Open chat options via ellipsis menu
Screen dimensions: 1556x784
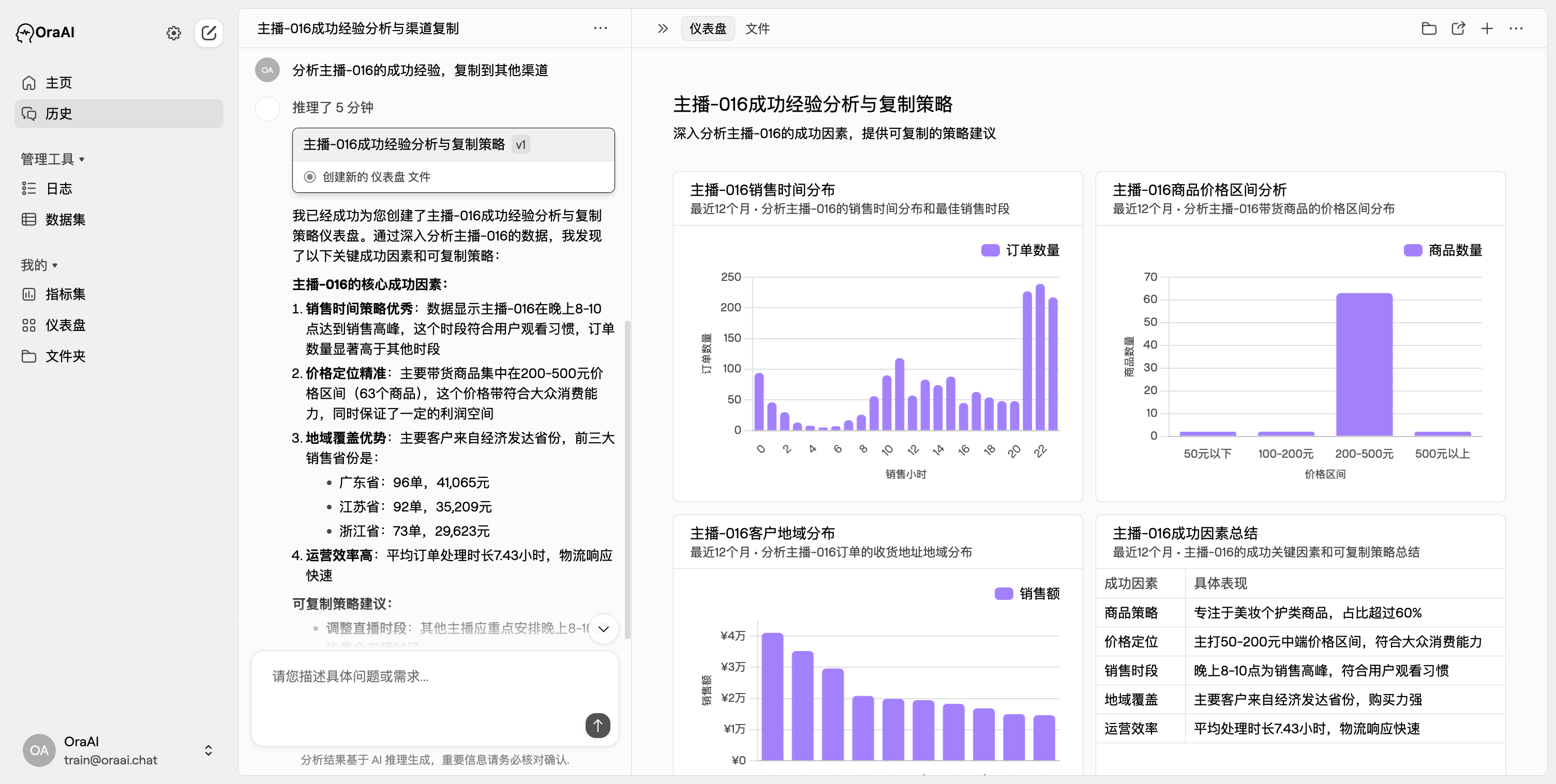[x=601, y=28]
